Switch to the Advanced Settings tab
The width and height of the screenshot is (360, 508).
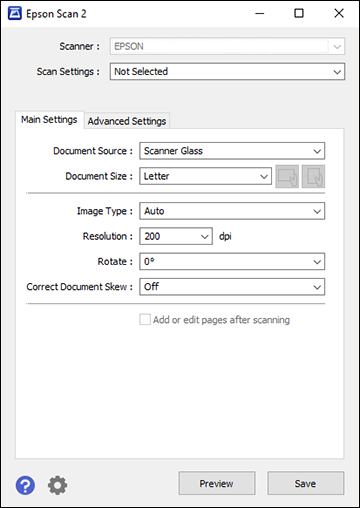point(127,121)
